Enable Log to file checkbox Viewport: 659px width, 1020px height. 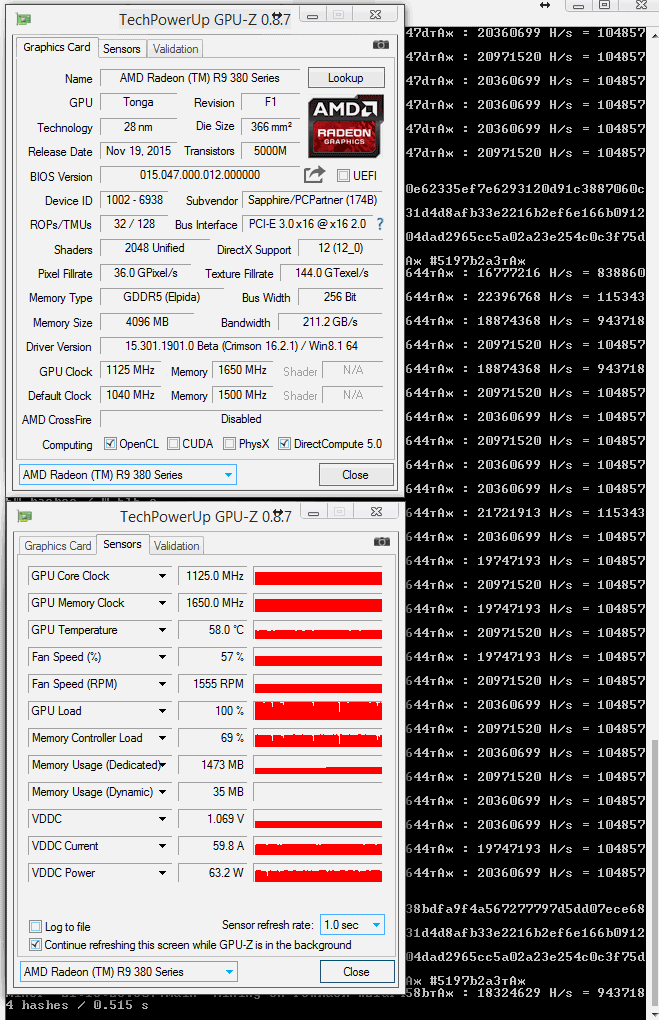[x=36, y=926]
